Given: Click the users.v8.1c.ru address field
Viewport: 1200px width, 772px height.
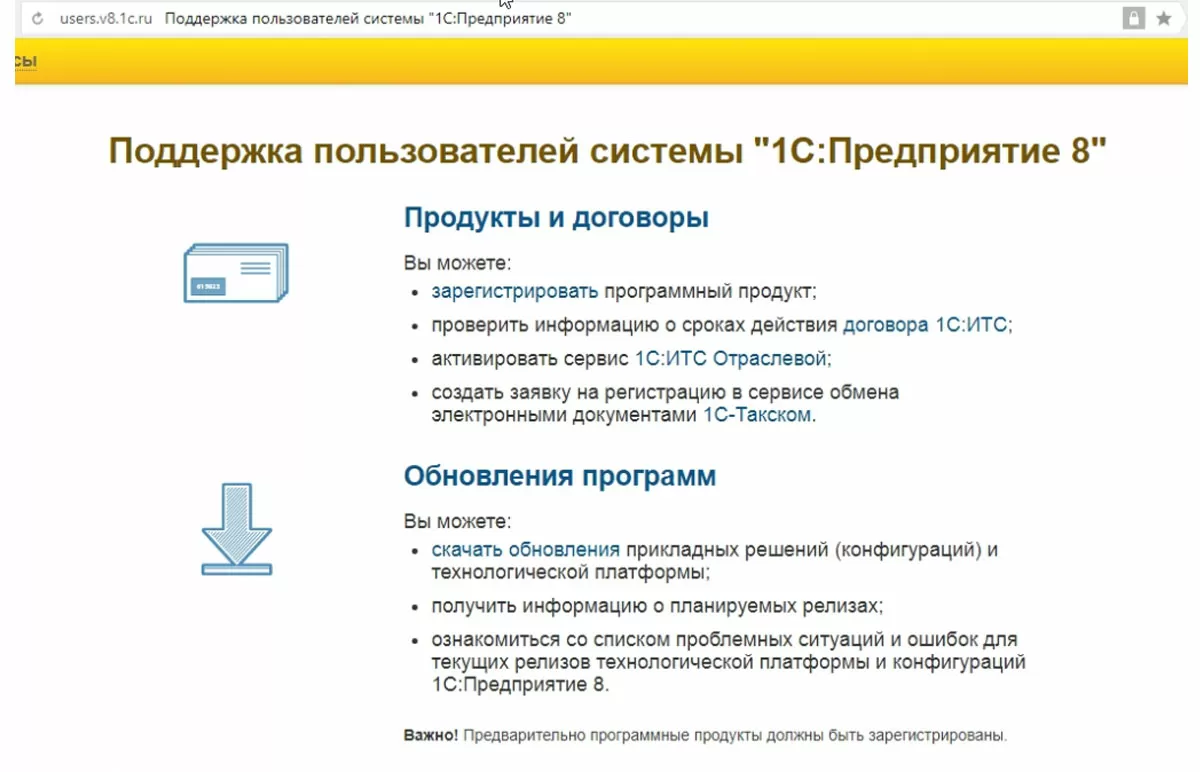Looking at the screenshot, I should click(106, 19).
